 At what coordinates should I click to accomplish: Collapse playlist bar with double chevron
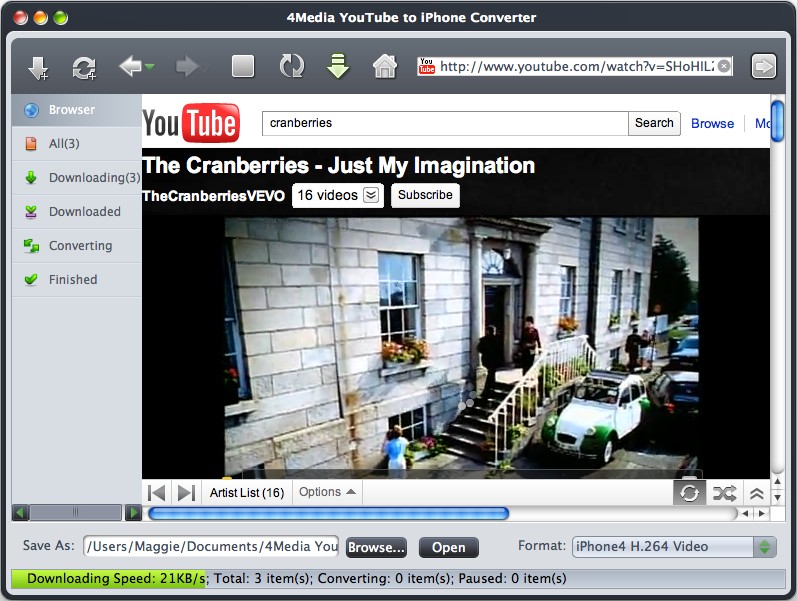pos(757,493)
